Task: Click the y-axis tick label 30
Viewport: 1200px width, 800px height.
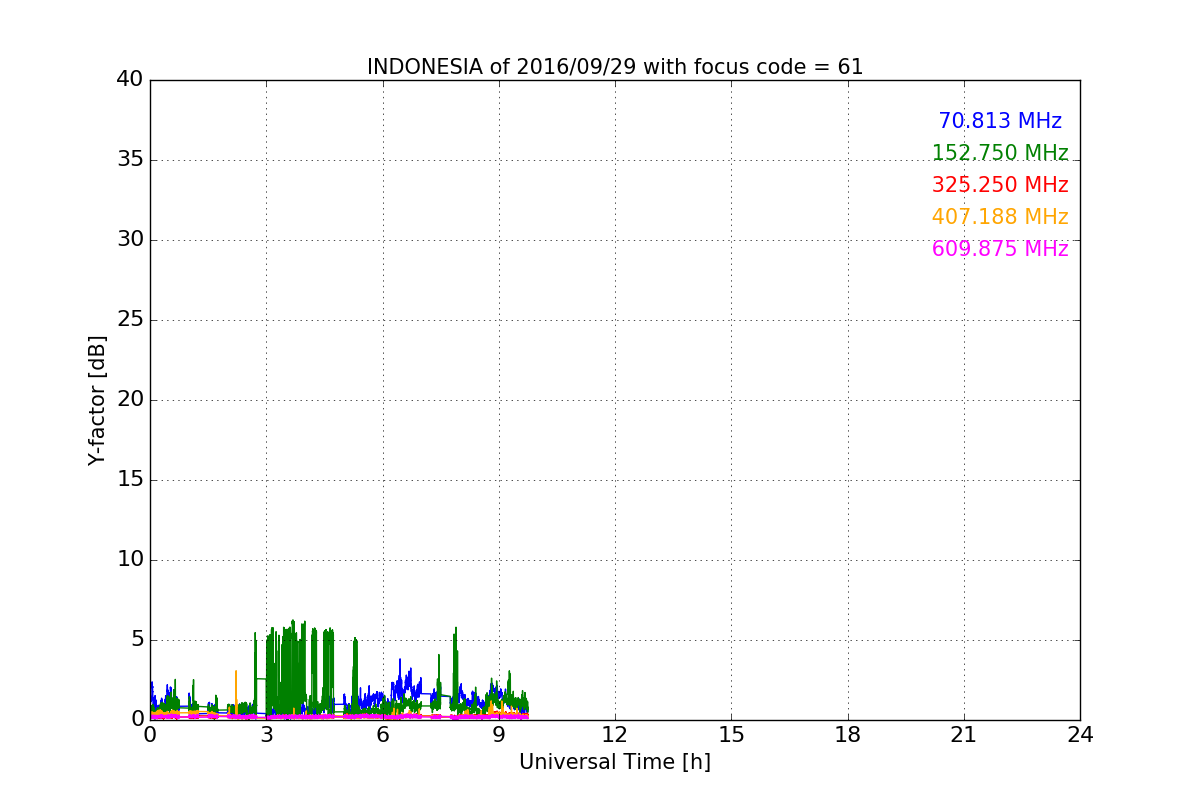Action: [x=129, y=240]
